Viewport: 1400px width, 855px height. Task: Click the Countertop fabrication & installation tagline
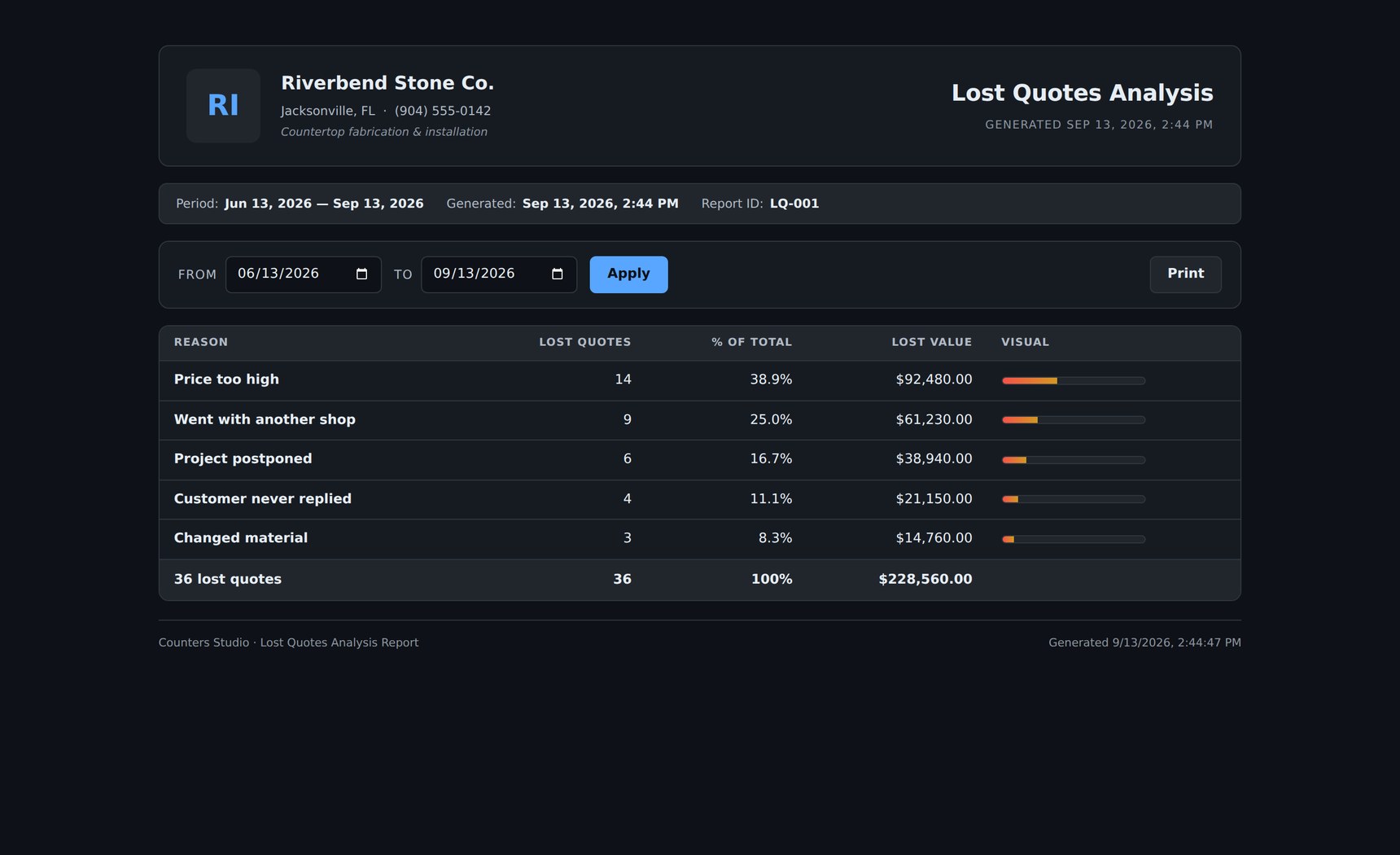click(x=384, y=132)
